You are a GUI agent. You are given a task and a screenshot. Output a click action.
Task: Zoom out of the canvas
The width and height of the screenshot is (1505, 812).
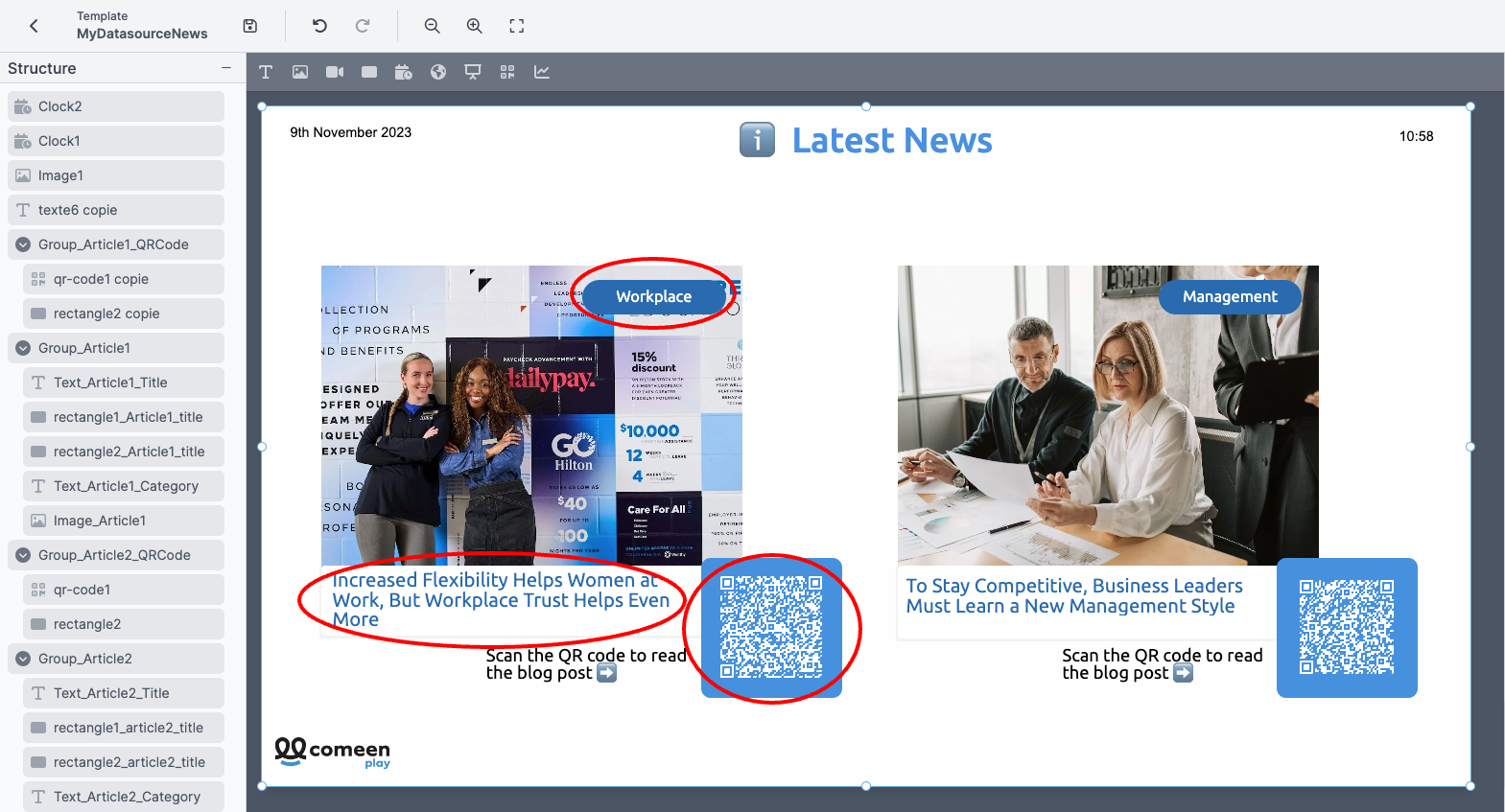433,26
